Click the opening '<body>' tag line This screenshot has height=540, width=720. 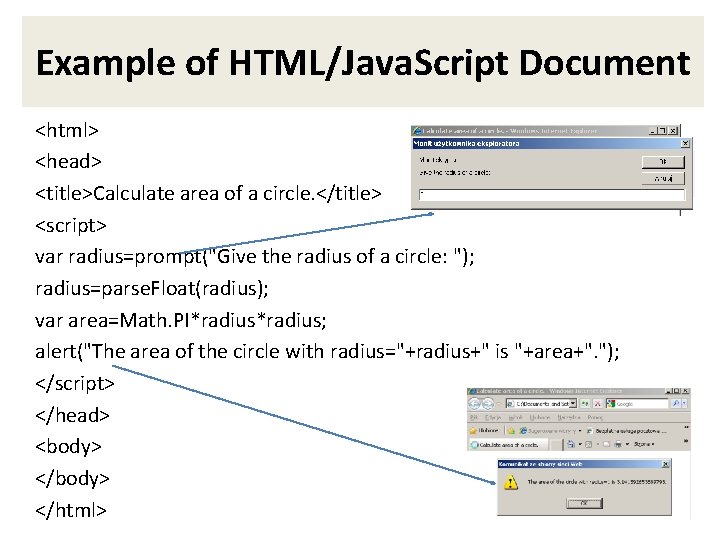(x=68, y=446)
